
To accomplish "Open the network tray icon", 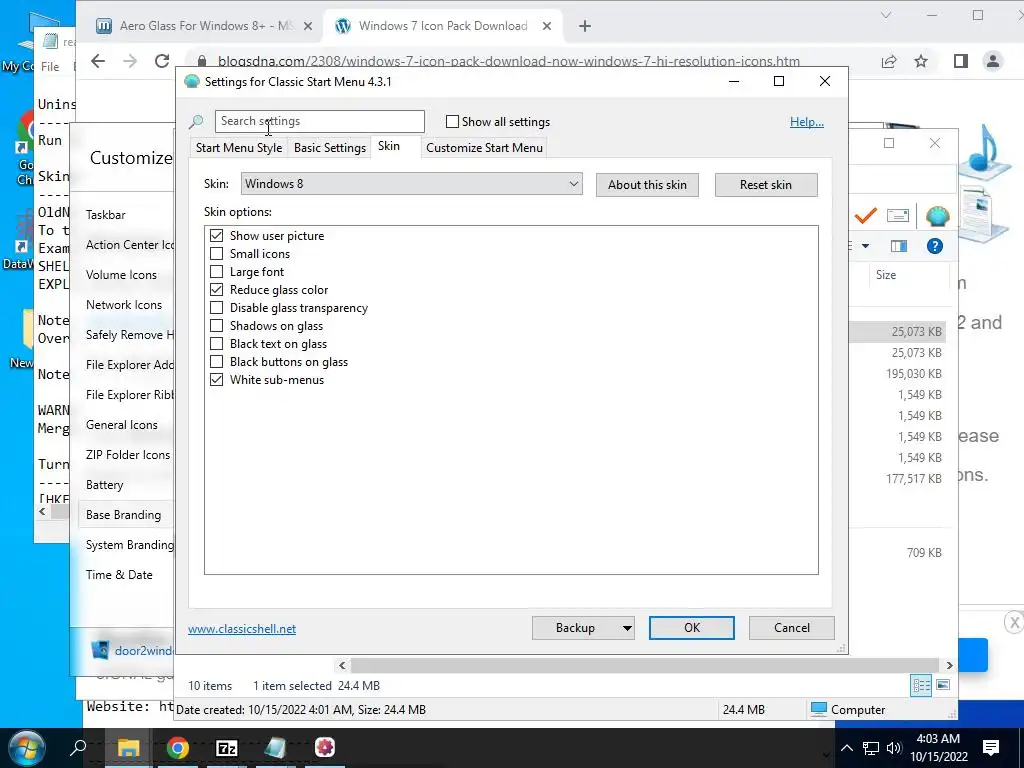I will tap(871, 748).
